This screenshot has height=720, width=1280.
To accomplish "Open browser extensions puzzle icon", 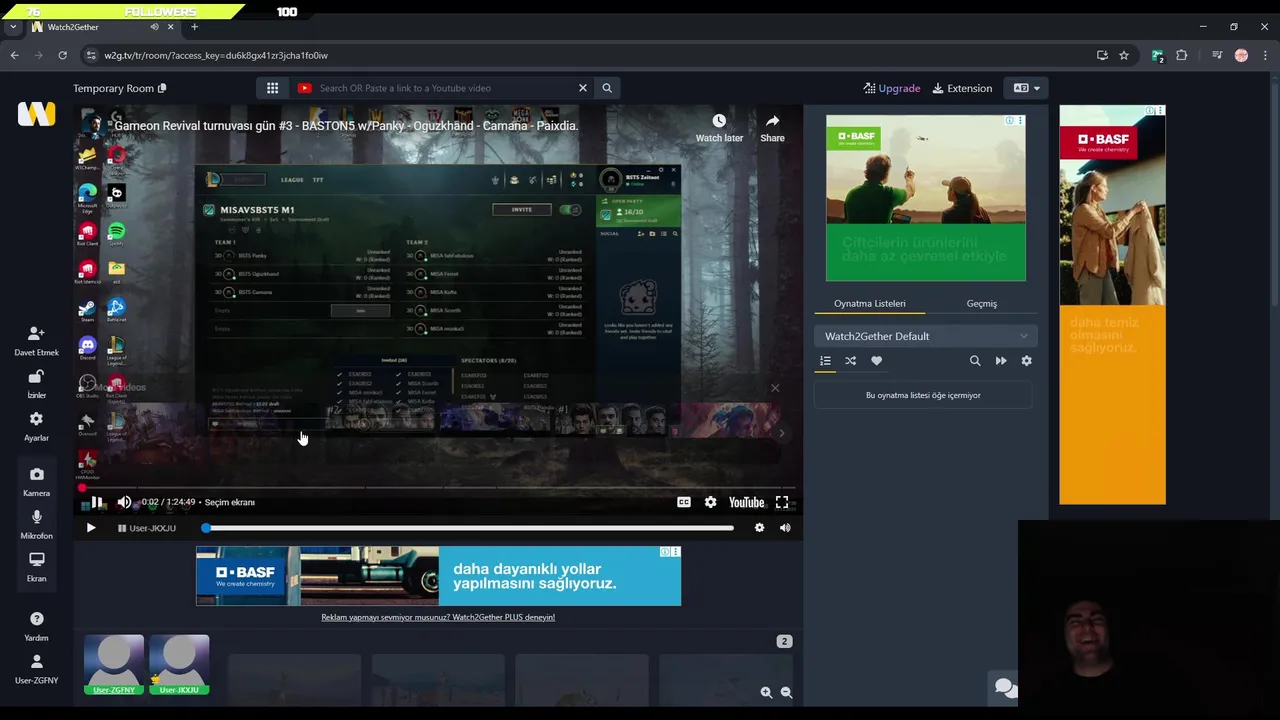I will (1181, 55).
